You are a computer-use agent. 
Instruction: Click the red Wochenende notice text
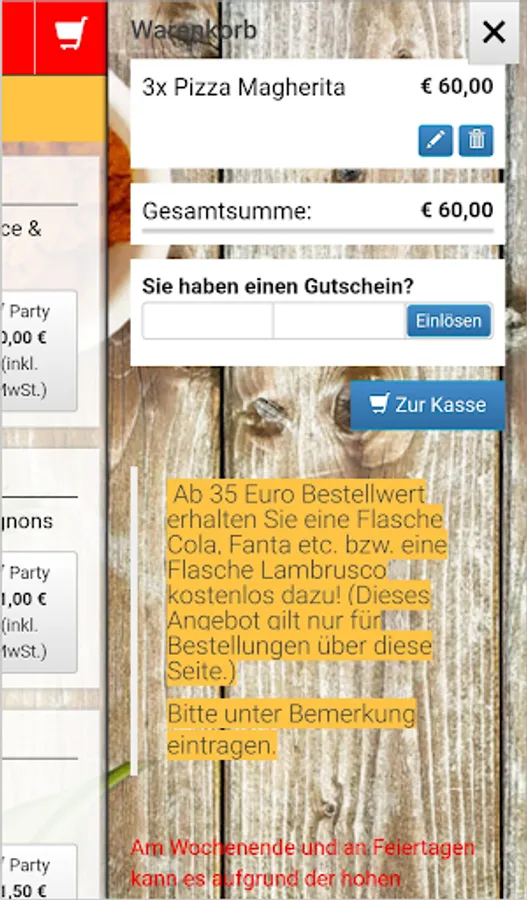[x=303, y=863]
